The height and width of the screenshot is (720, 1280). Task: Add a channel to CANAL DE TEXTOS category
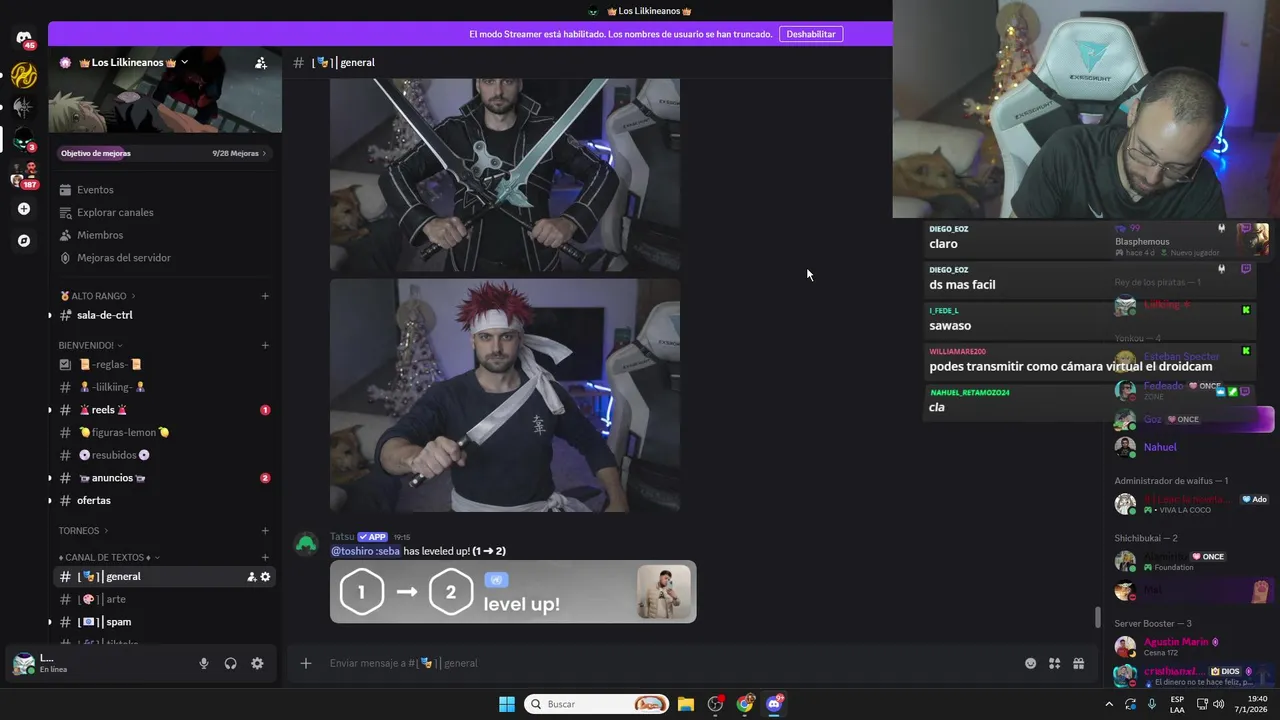[265, 557]
